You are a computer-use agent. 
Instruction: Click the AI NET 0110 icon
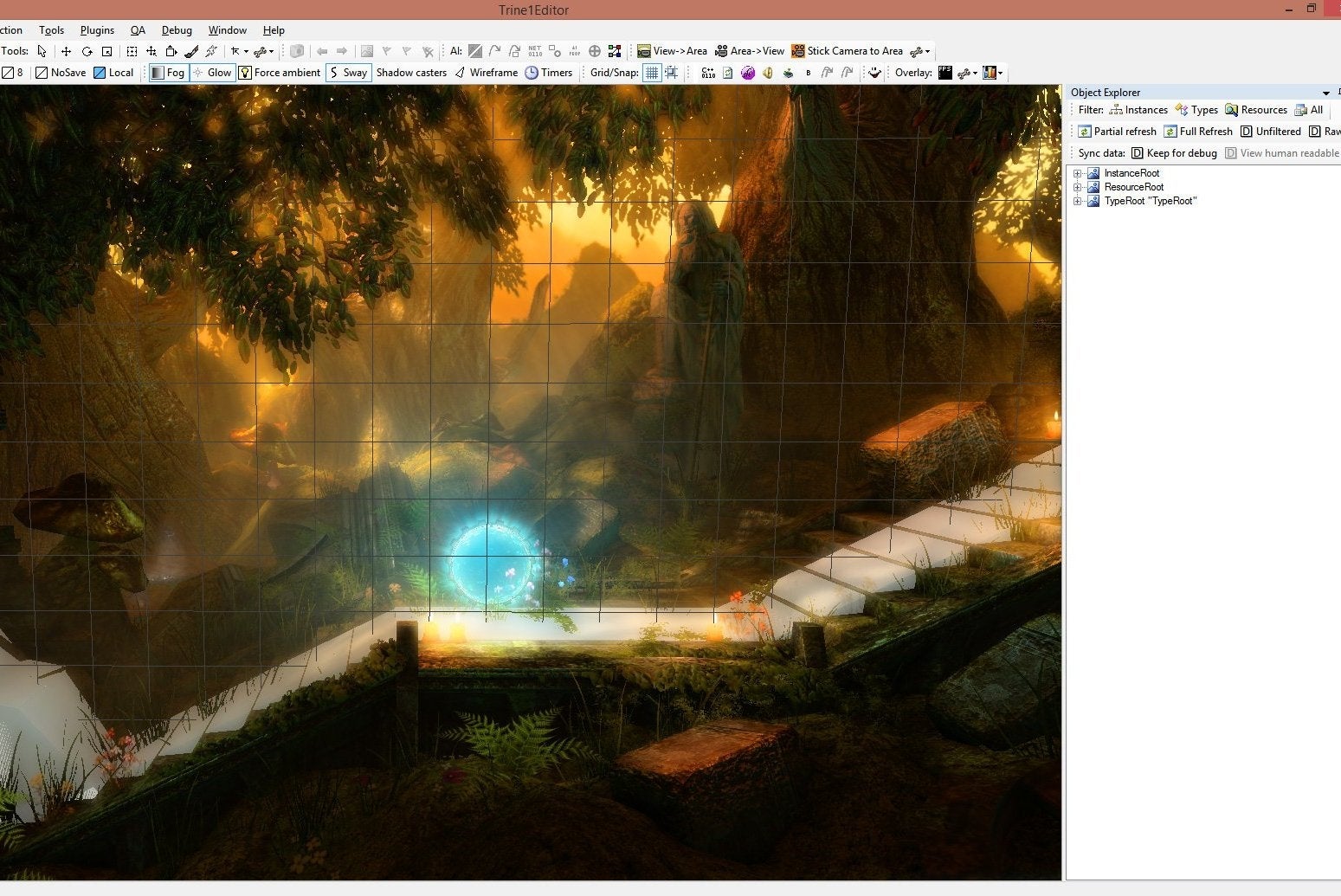(534, 51)
